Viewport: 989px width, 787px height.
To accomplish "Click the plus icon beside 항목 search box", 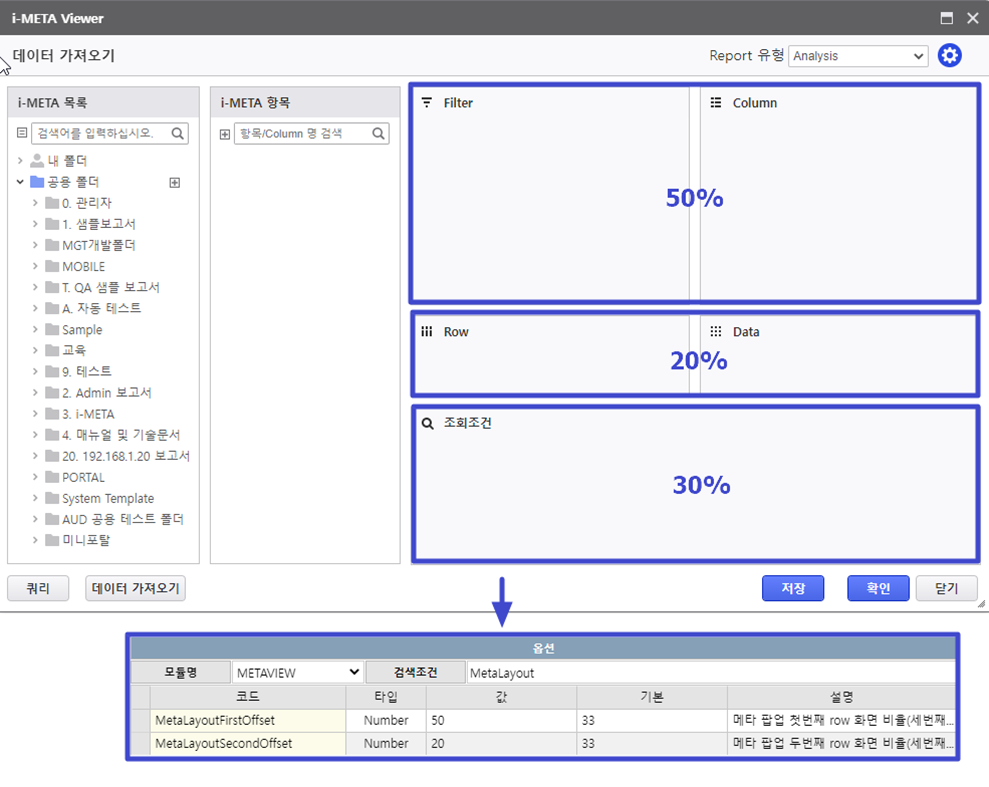I will [x=224, y=134].
